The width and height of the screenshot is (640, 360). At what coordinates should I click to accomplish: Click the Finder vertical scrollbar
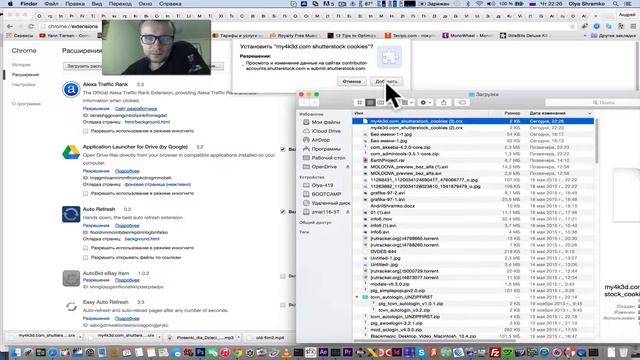596,141
